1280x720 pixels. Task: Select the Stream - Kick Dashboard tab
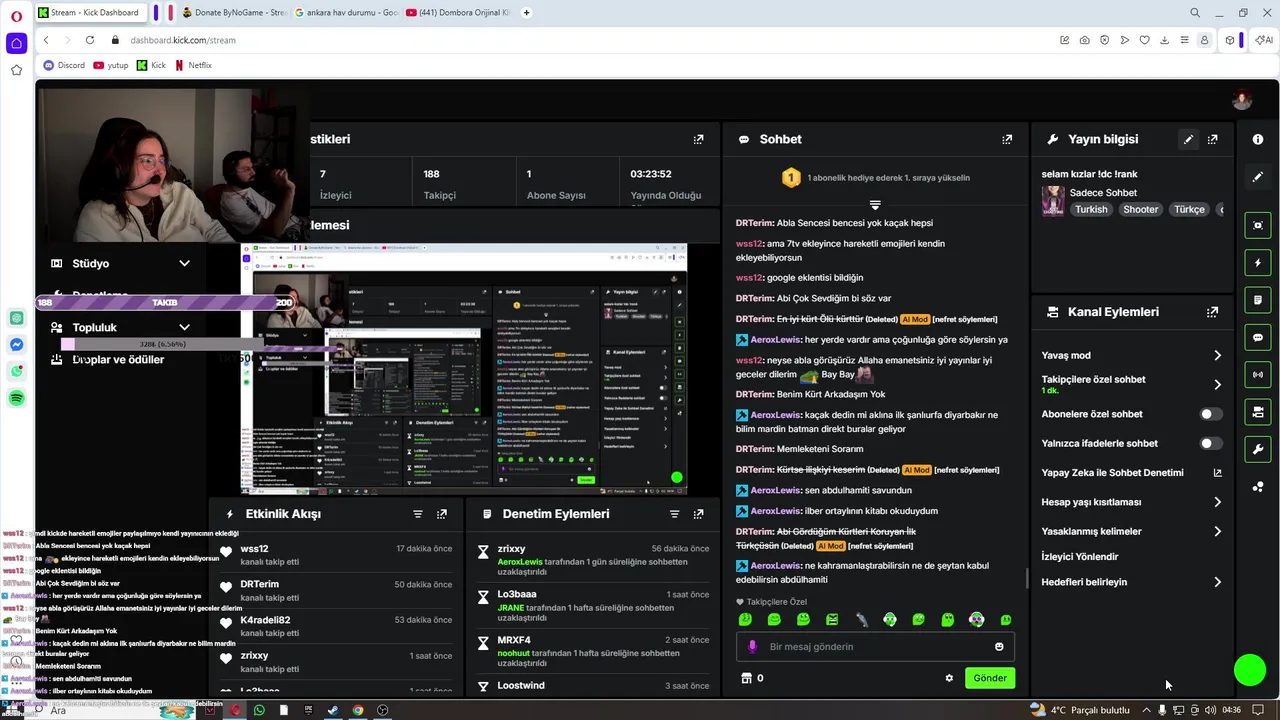(x=92, y=13)
